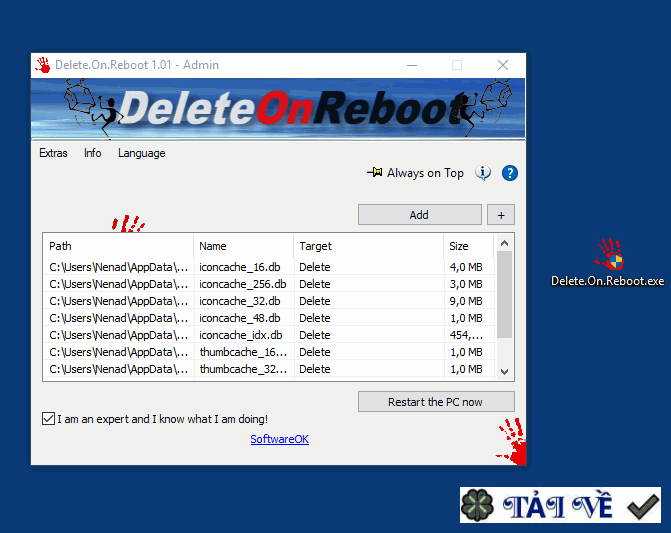Select Delete.On.Reboot.exe desktop icon
The width and height of the screenshot is (671, 533).
[x=608, y=262]
